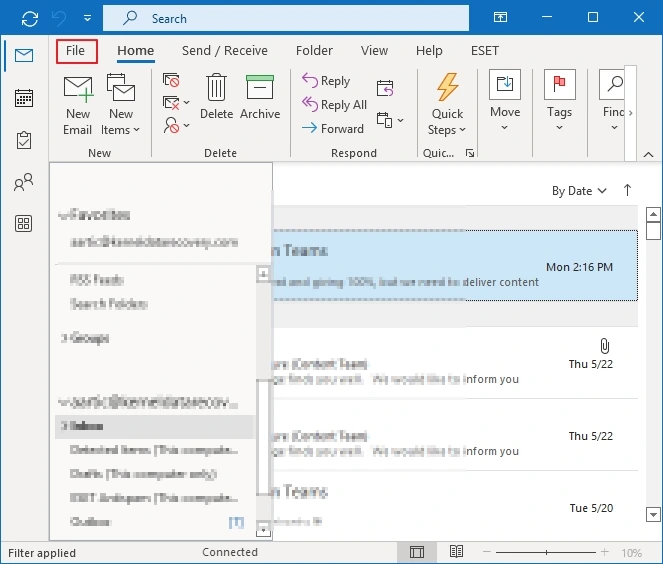The height and width of the screenshot is (564, 663).
Task: Click the Undo arrow in the title bar
Action: (59, 19)
